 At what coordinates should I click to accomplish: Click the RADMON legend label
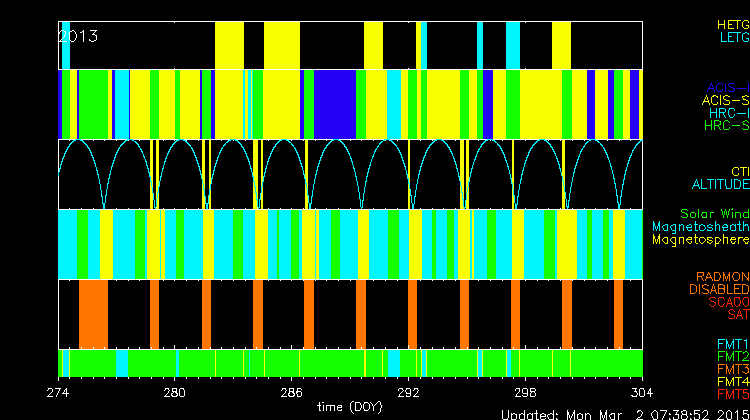click(x=722, y=276)
